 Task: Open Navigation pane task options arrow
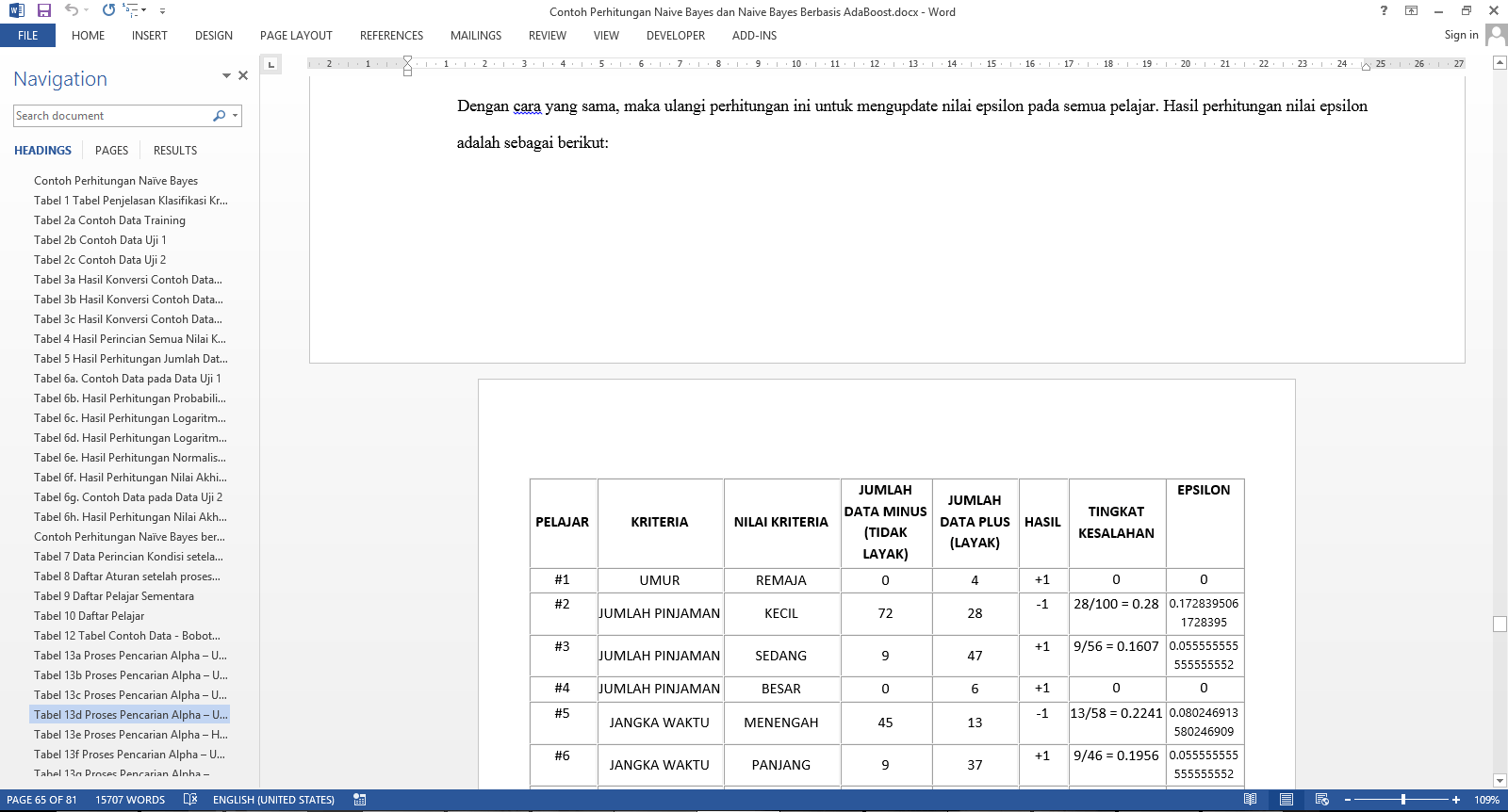(226, 76)
